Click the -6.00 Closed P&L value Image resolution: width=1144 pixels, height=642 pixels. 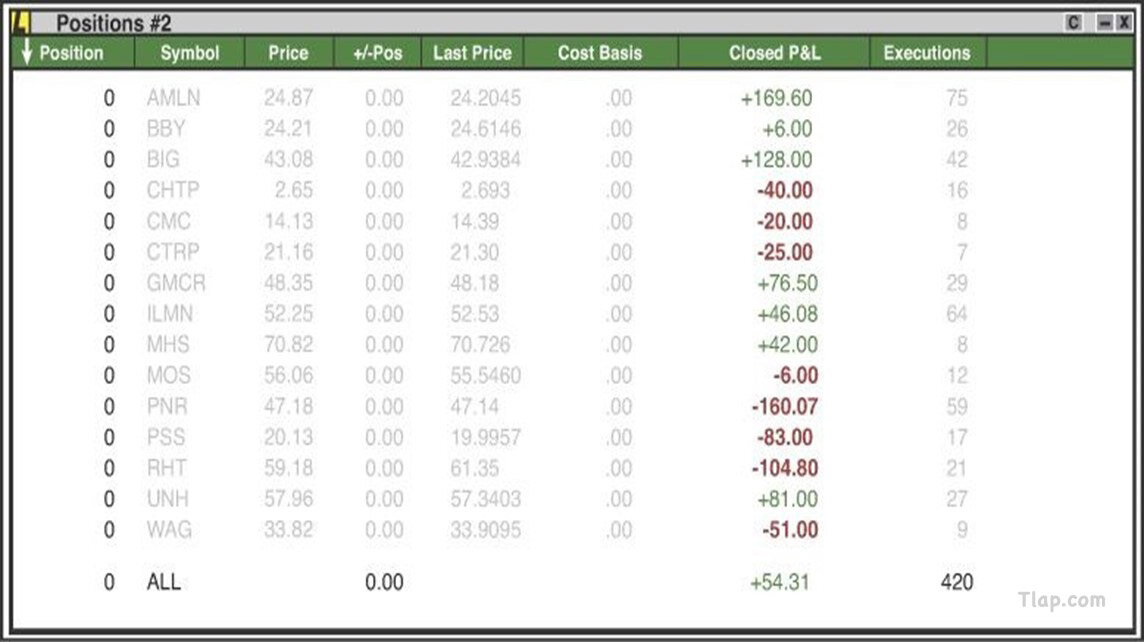pos(796,375)
